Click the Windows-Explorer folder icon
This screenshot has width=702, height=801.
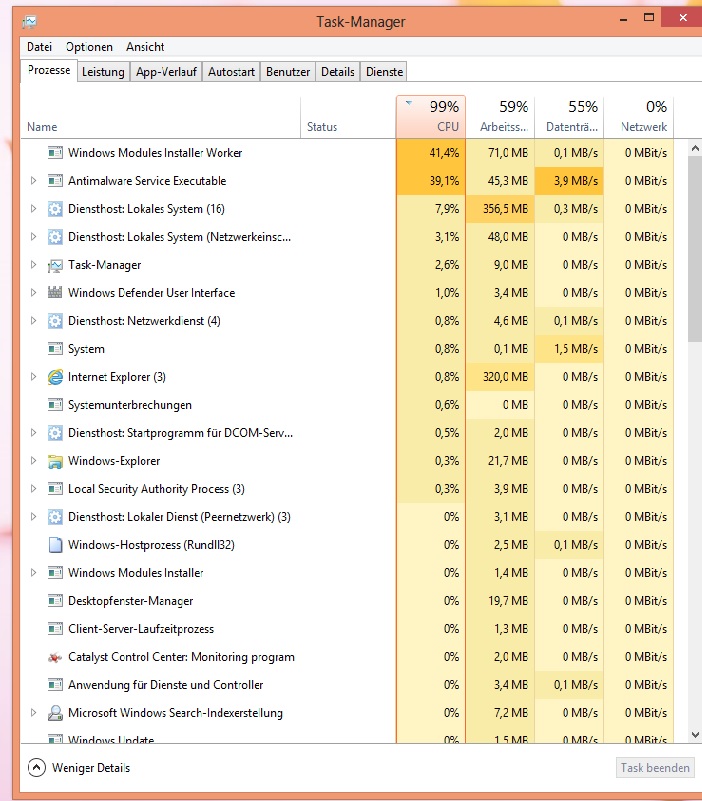[55, 461]
